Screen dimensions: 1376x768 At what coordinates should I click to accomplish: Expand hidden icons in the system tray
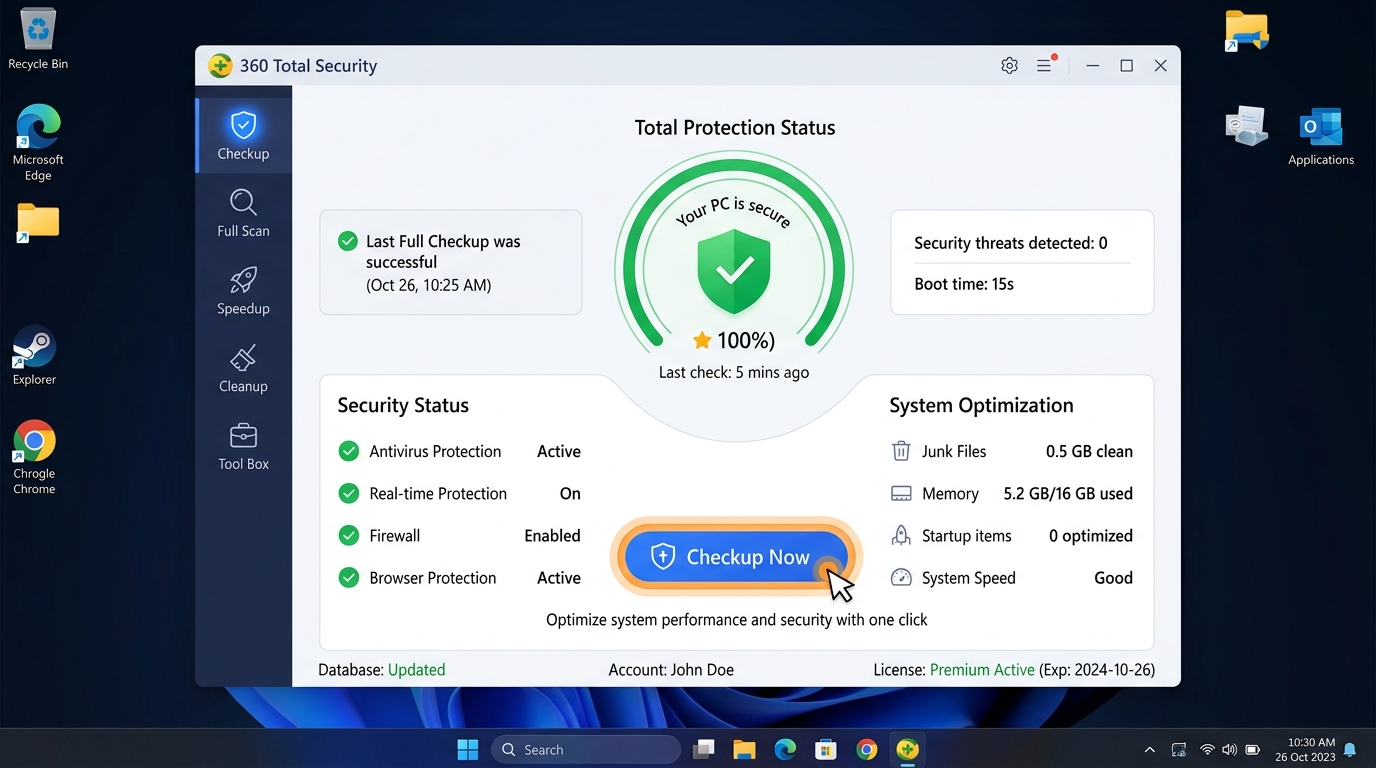(1149, 748)
